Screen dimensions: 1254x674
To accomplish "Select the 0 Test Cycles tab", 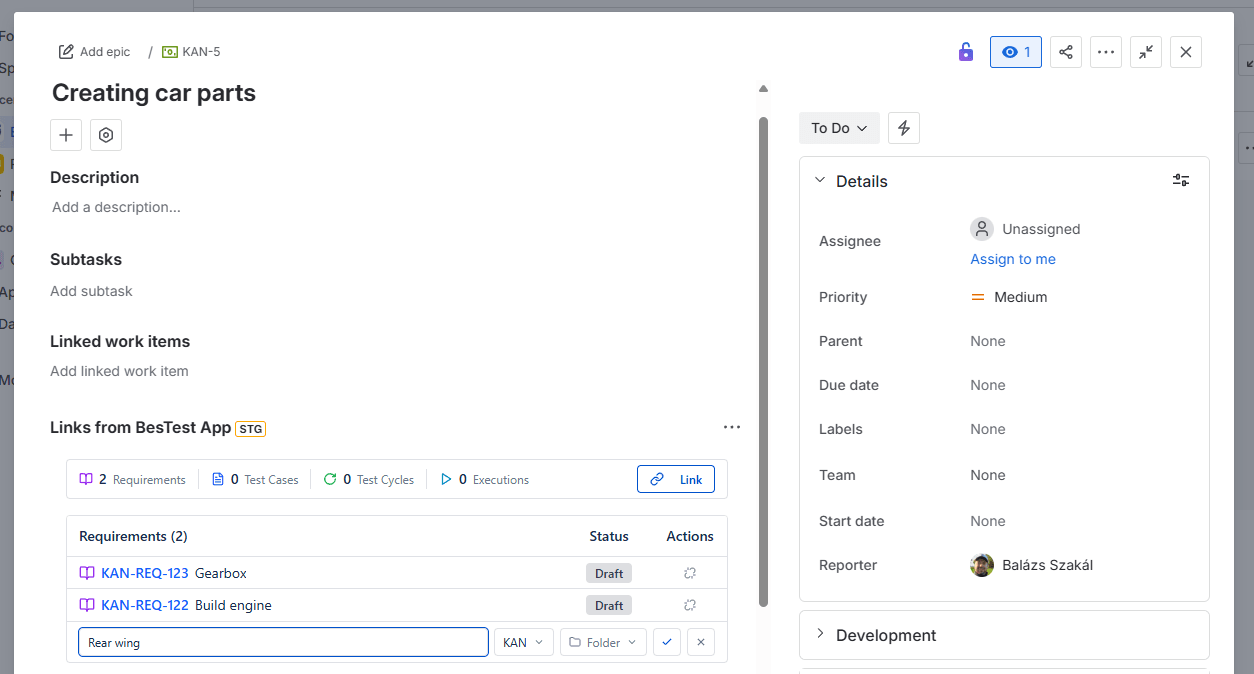I will pyautogui.click(x=368, y=479).
